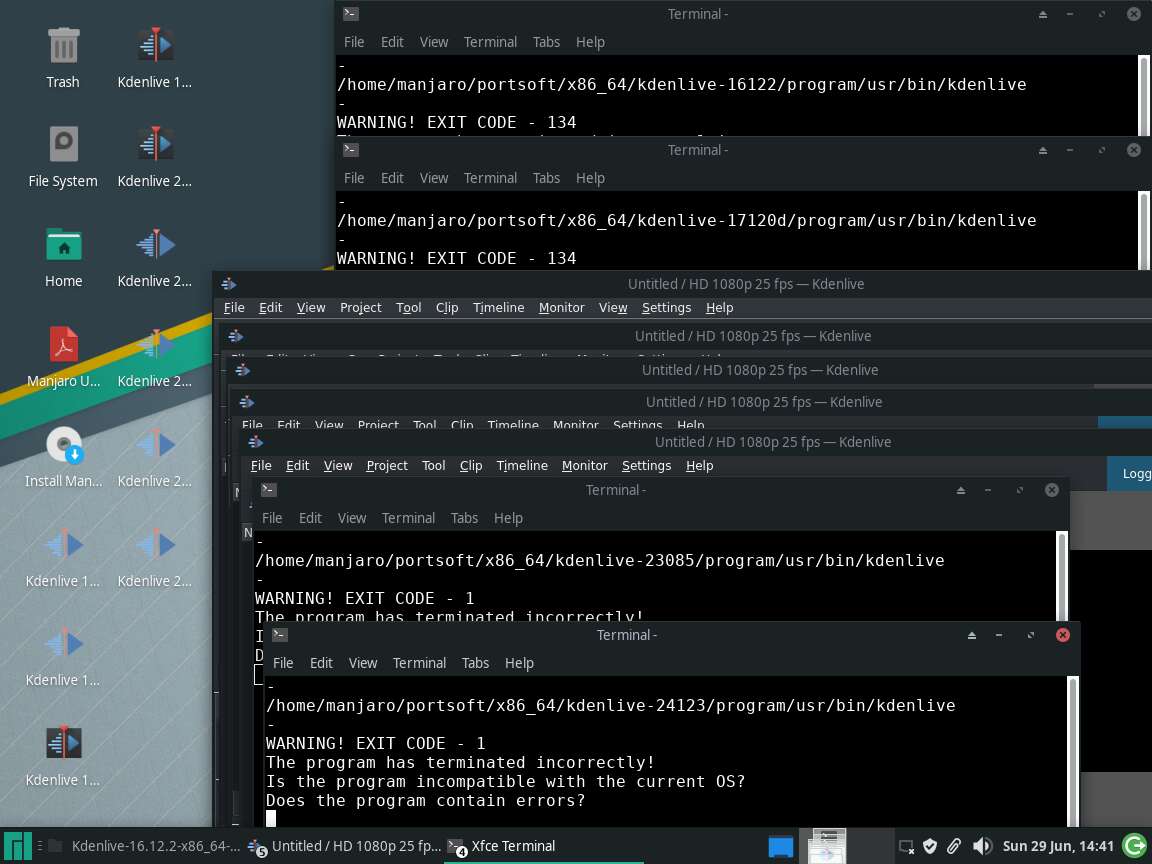Screen dimensions: 1152x864
Task: Open Clip menu in frontmost Kdenlive window
Action: click(x=471, y=465)
